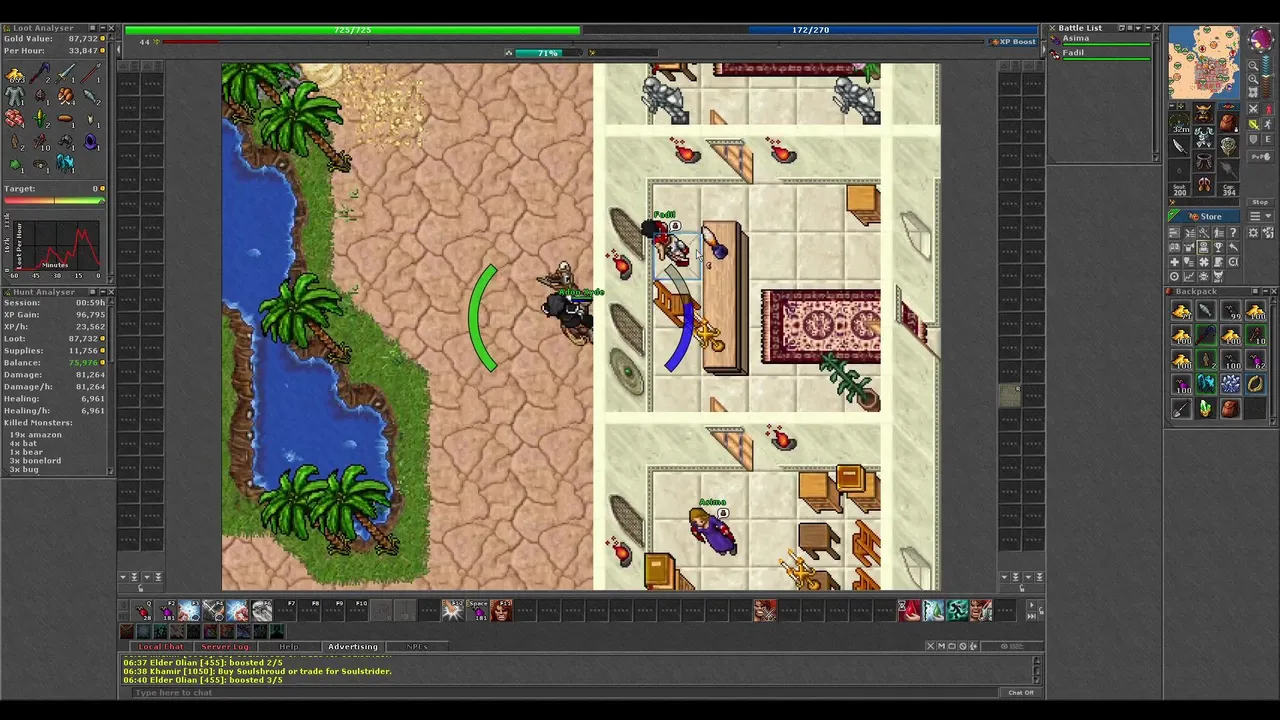1280x720 pixels.
Task: Open the Store button
Action: pos(1204,216)
